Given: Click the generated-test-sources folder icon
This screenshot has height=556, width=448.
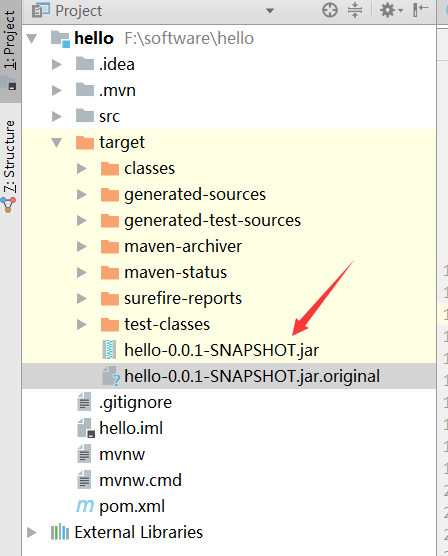Looking at the screenshot, I should (110, 220).
